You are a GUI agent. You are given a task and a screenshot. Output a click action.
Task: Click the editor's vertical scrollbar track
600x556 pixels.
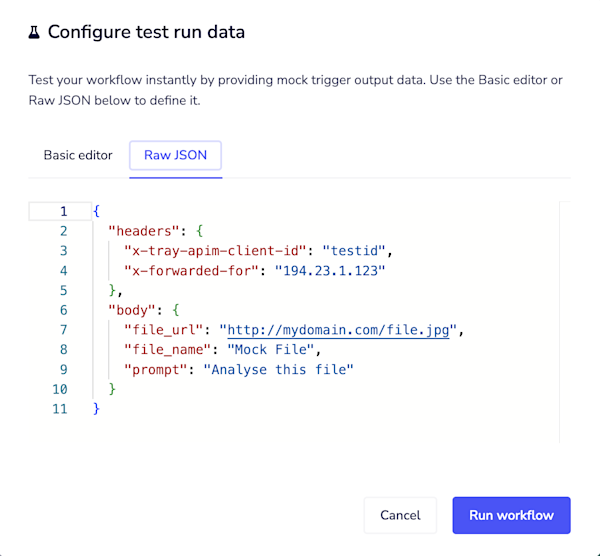pyautogui.click(x=565, y=320)
